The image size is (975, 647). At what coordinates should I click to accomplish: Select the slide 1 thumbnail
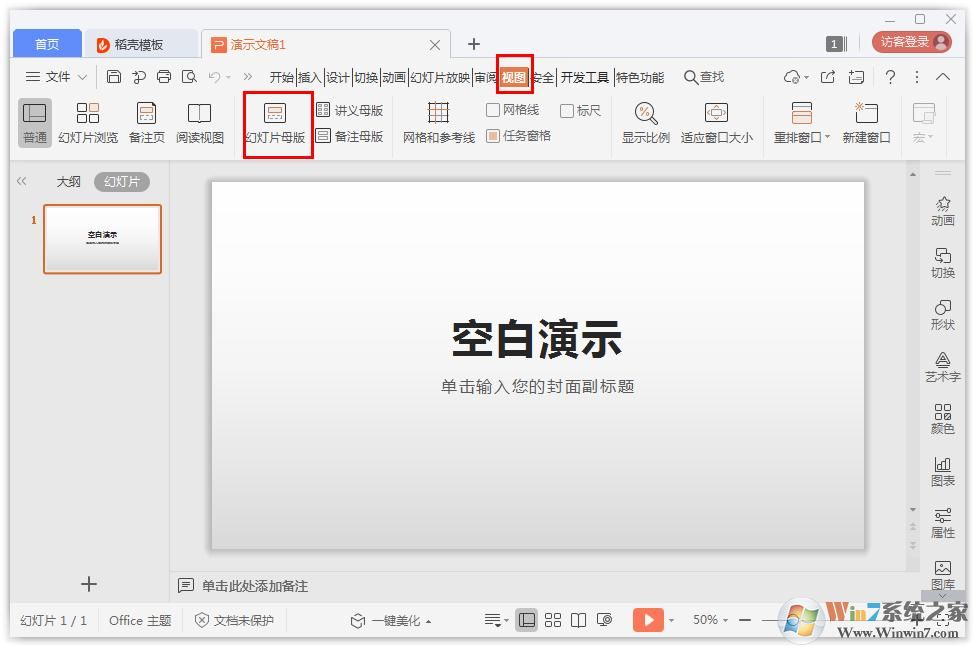(102, 238)
